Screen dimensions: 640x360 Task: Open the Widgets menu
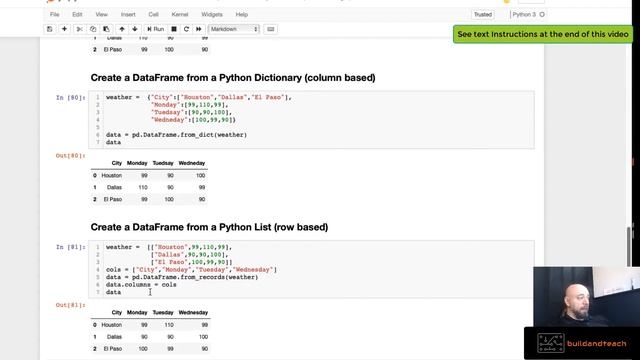[212, 14]
